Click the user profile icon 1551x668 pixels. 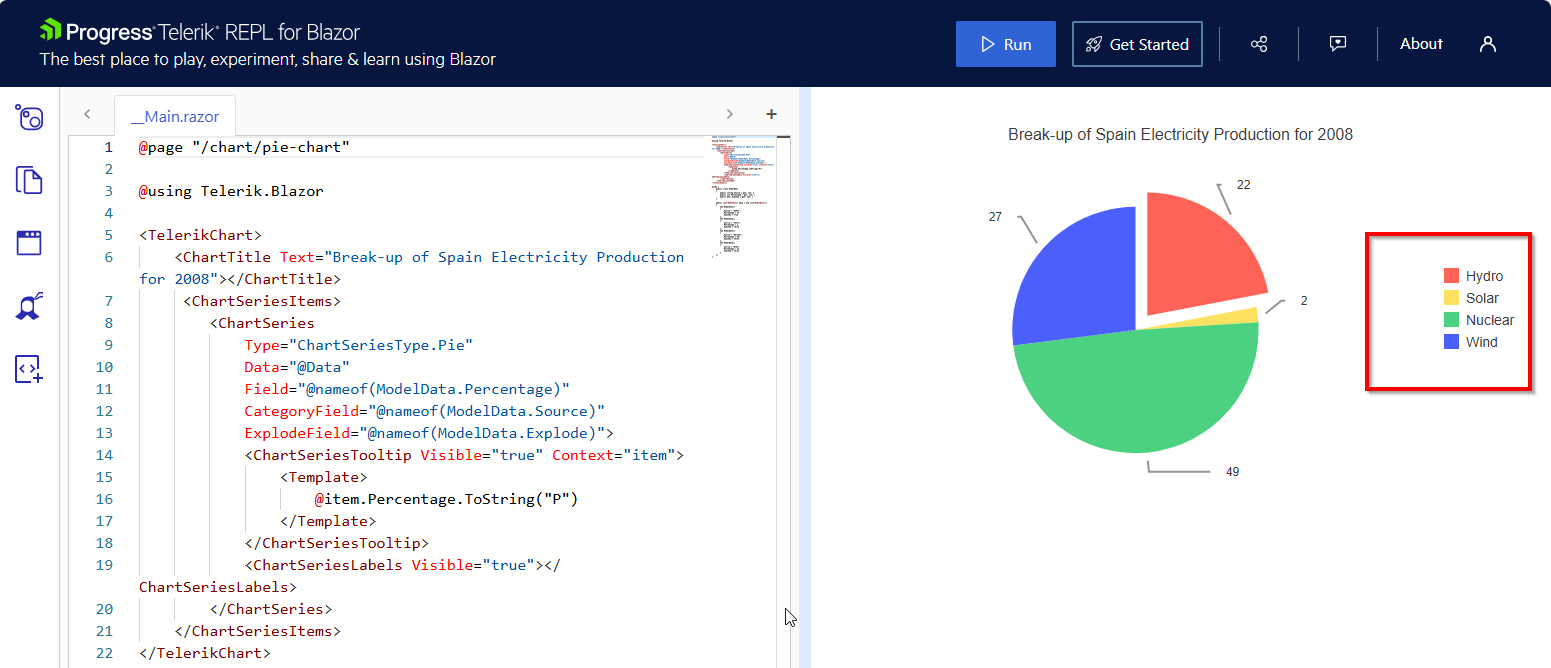(x=1488, y=44)
